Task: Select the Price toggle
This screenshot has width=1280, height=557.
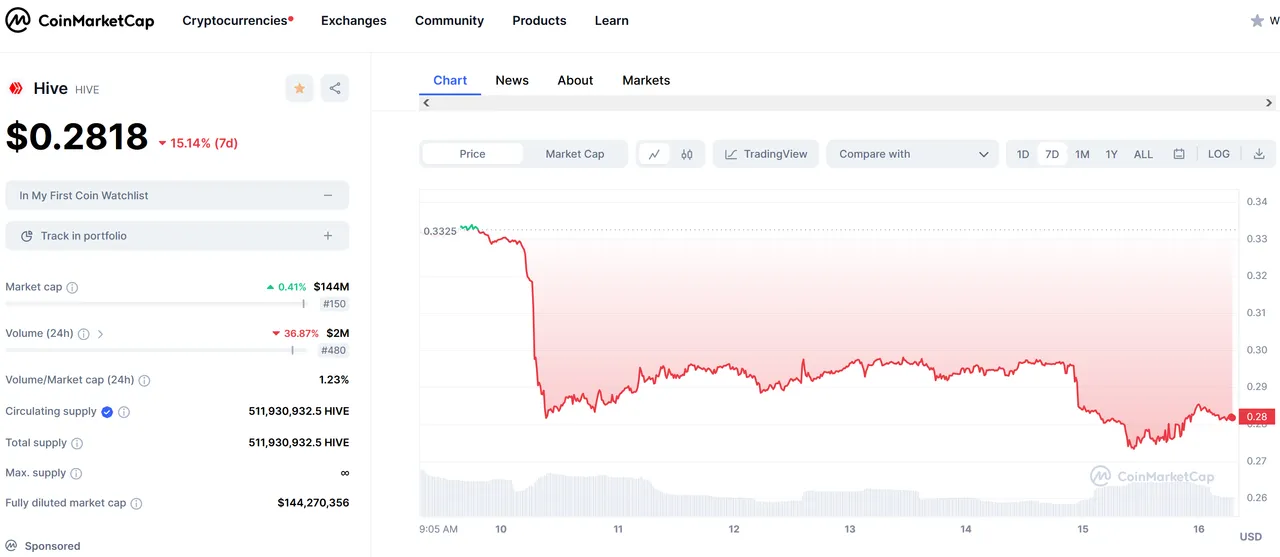Action: tap(472, 154)
